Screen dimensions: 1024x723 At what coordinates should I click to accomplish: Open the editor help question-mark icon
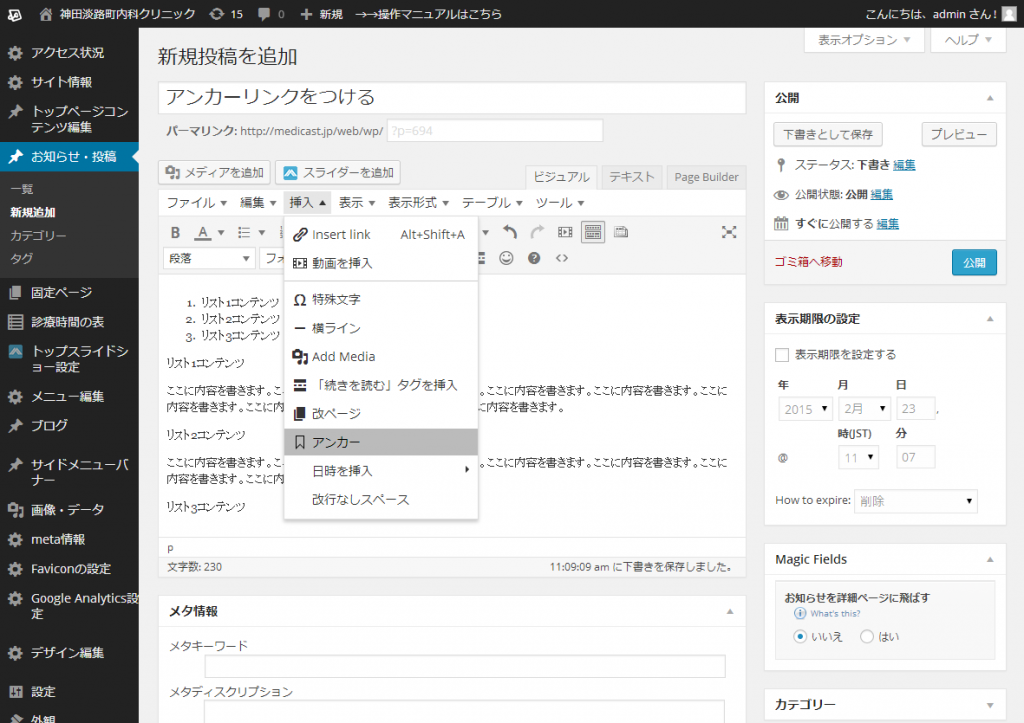click(534, 258)
